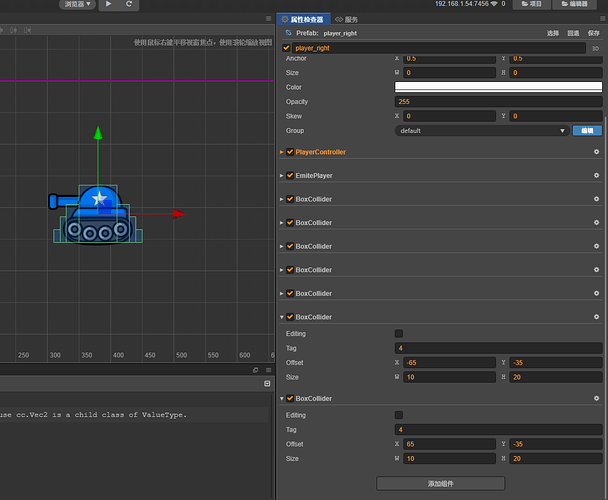Open the white Color swatch picker
Screen dimensions: 608x500
498,87
